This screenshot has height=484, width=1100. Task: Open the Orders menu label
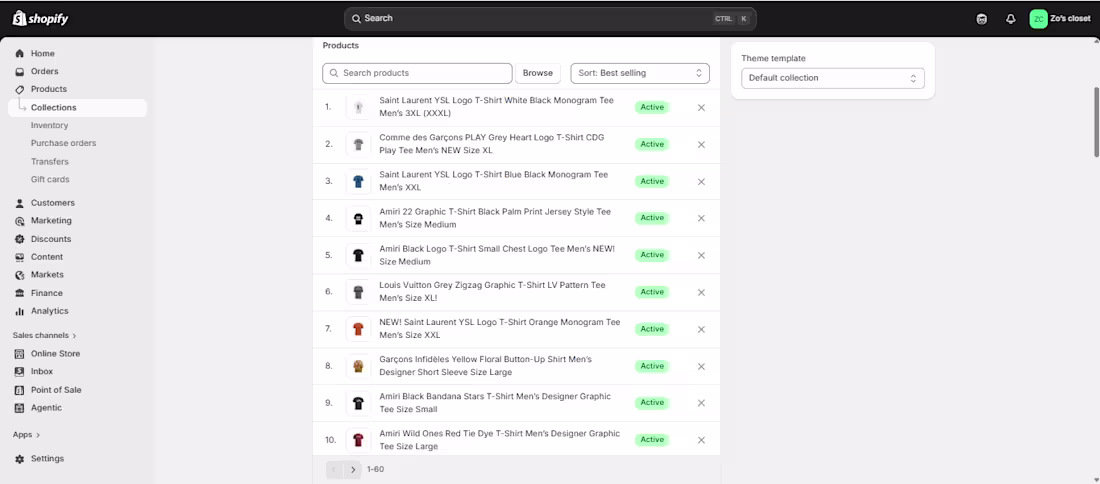(x=44, y=72)
